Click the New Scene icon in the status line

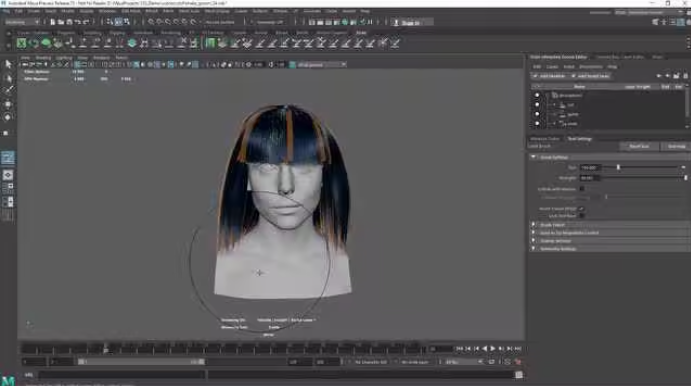(x=52, y=22)
